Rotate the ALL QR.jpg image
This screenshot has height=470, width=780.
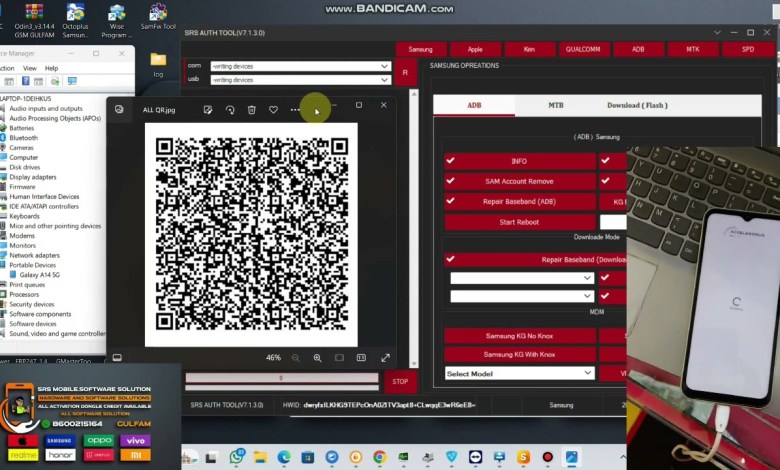pyautogui.click(x=230, y=110)
